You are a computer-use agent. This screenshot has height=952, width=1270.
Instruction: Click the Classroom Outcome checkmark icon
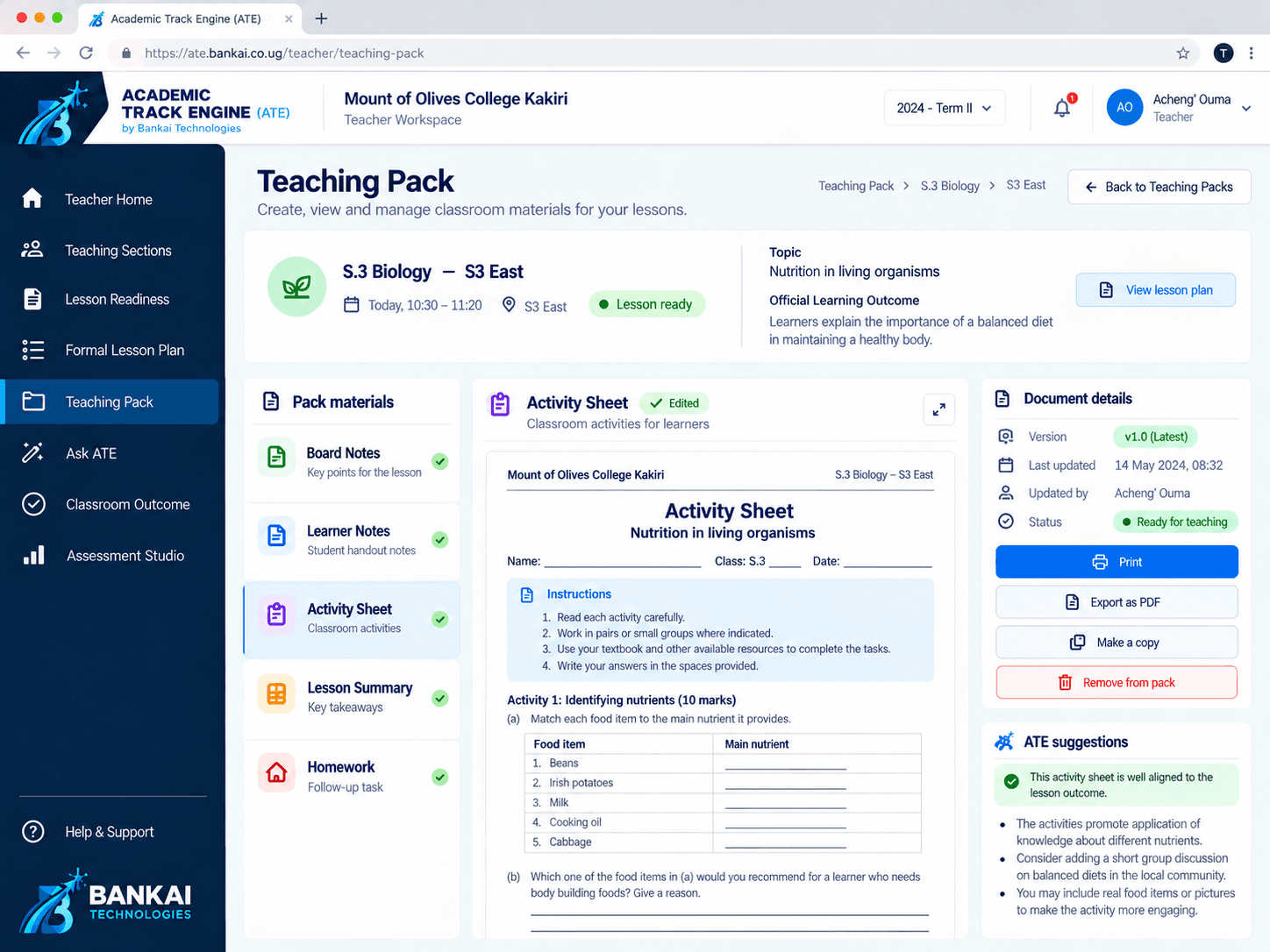point(33,504)
